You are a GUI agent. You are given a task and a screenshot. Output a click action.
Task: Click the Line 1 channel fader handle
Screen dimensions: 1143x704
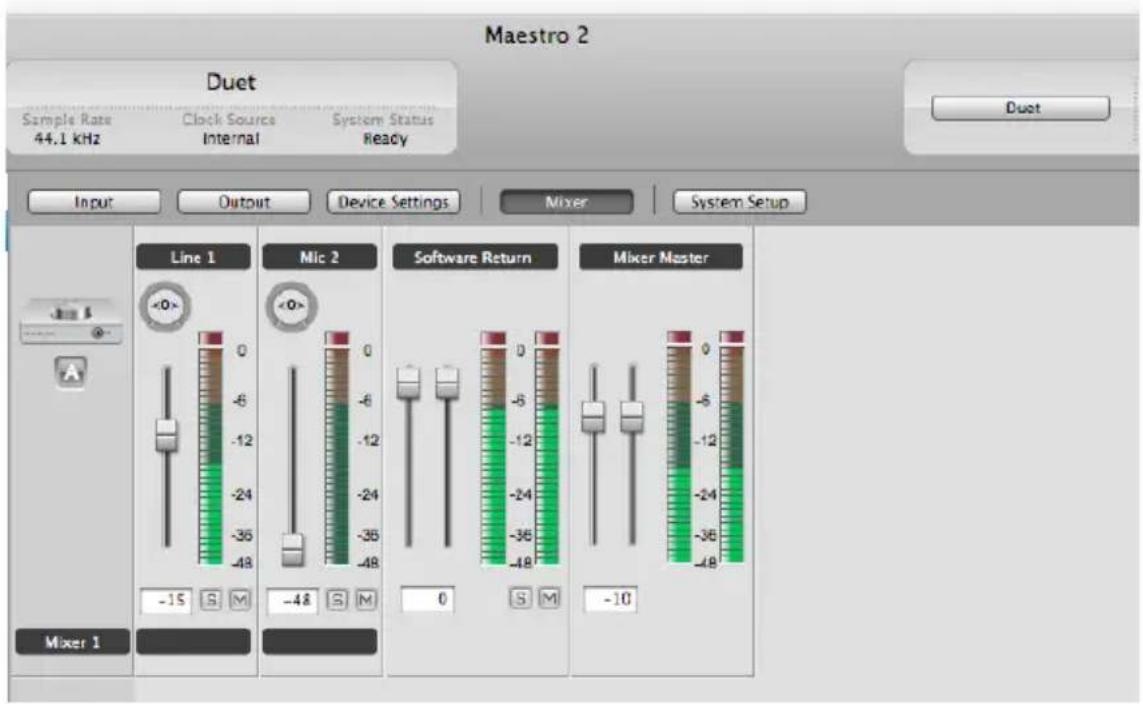click(167, 435)
